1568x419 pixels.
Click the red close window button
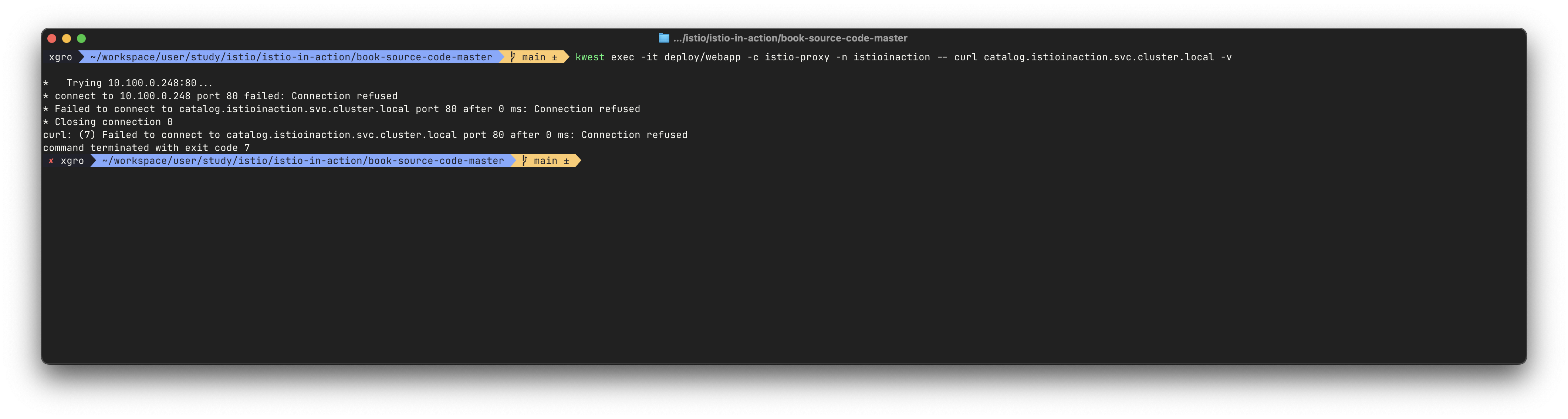pos(52,38)
